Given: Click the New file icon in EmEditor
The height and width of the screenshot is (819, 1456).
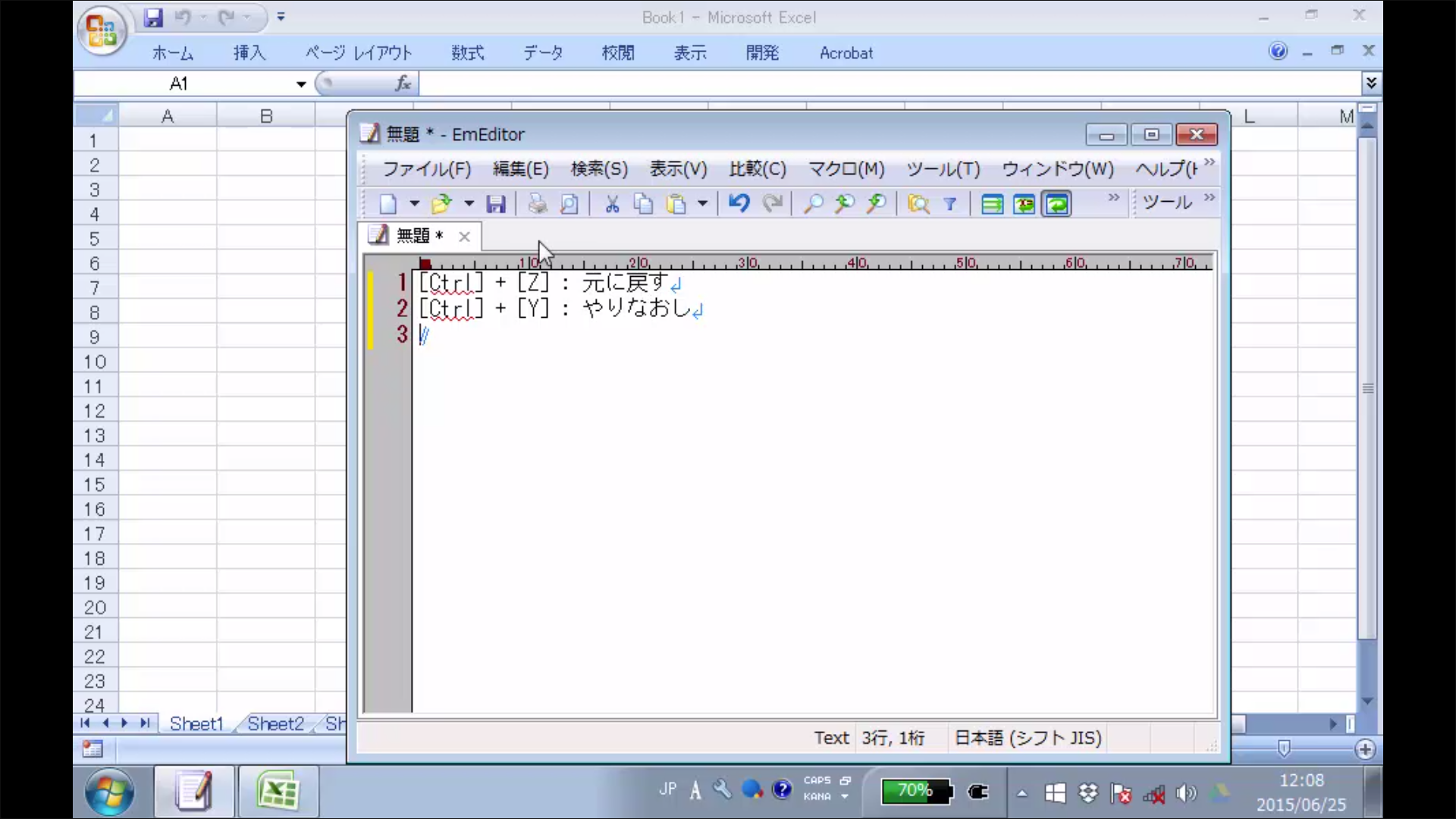Looking at the screenshot, I should [388, 204].
